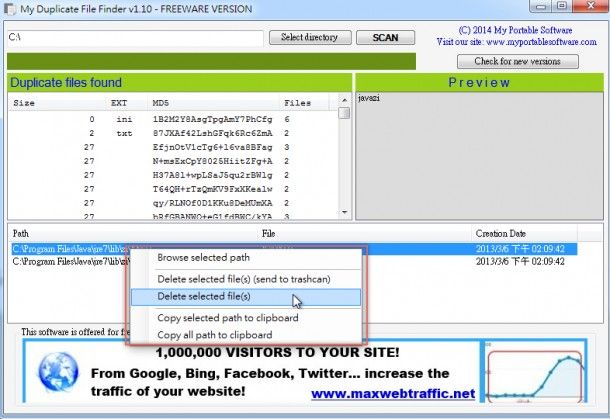The height and width of the screenshot is (419, 610).
Task: Start a scan with the SCAN button
Action: click(385, 37)
